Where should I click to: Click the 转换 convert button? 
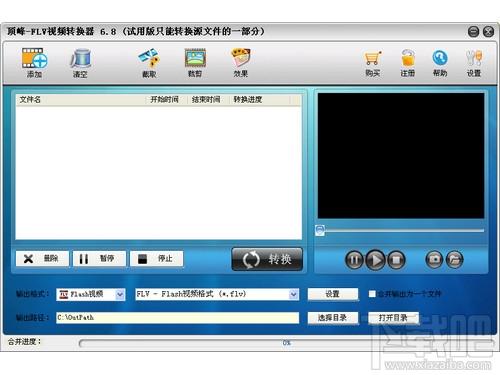(x=267, y=259)
